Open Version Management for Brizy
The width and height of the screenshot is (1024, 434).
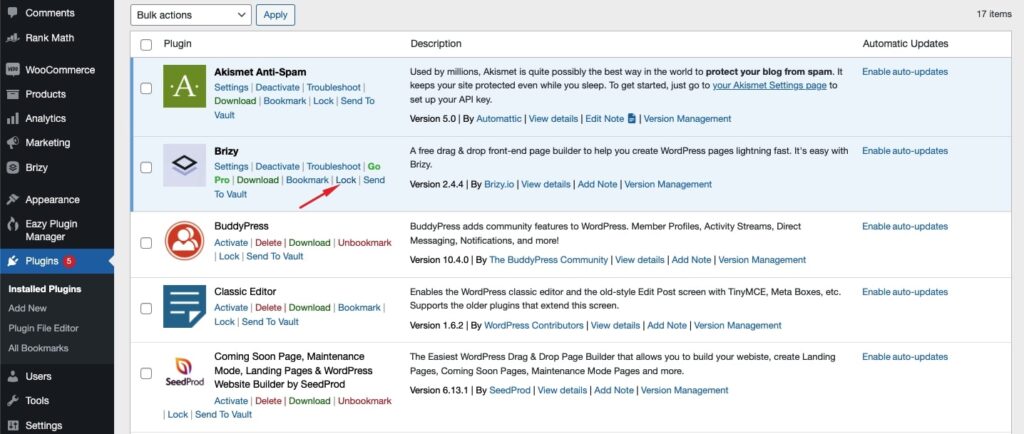(x=668, y=185)
